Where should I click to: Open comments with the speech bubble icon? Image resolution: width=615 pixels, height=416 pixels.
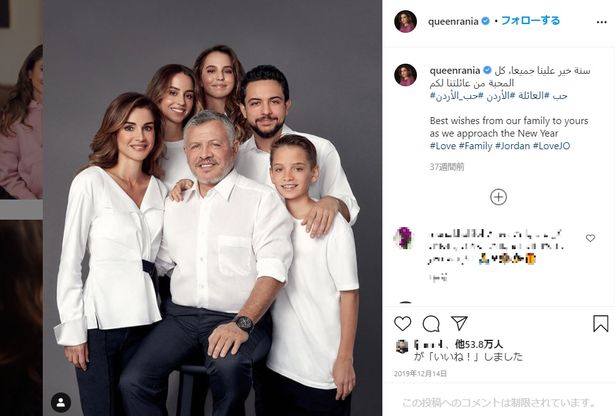pos(431,324)
